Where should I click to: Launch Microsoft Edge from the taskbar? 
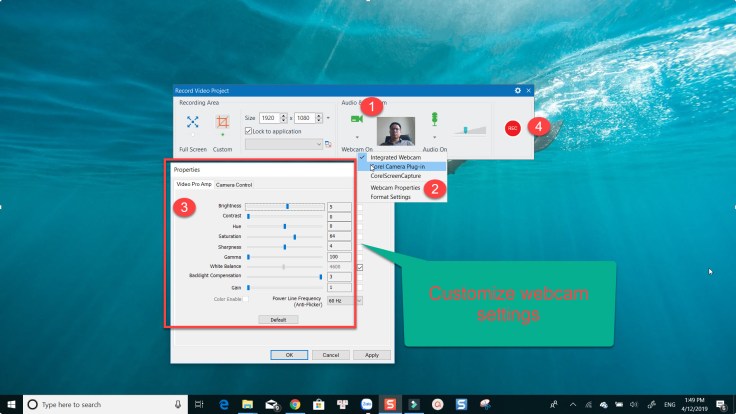click(x=224, y=404)
